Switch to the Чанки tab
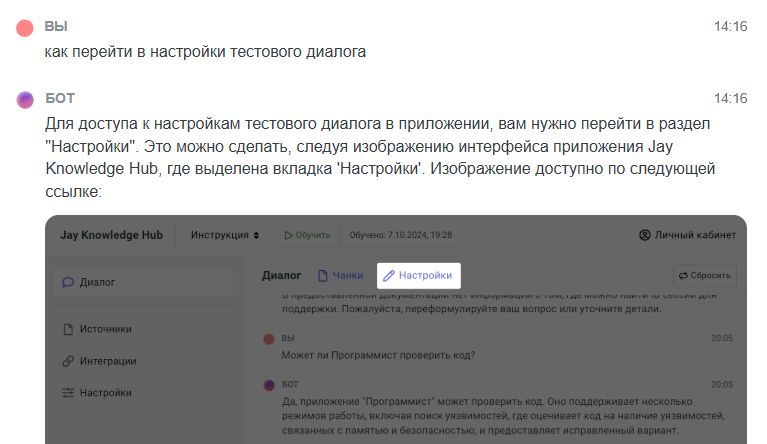Viewport: 767px width, 444px height. [x=340, y=275]
